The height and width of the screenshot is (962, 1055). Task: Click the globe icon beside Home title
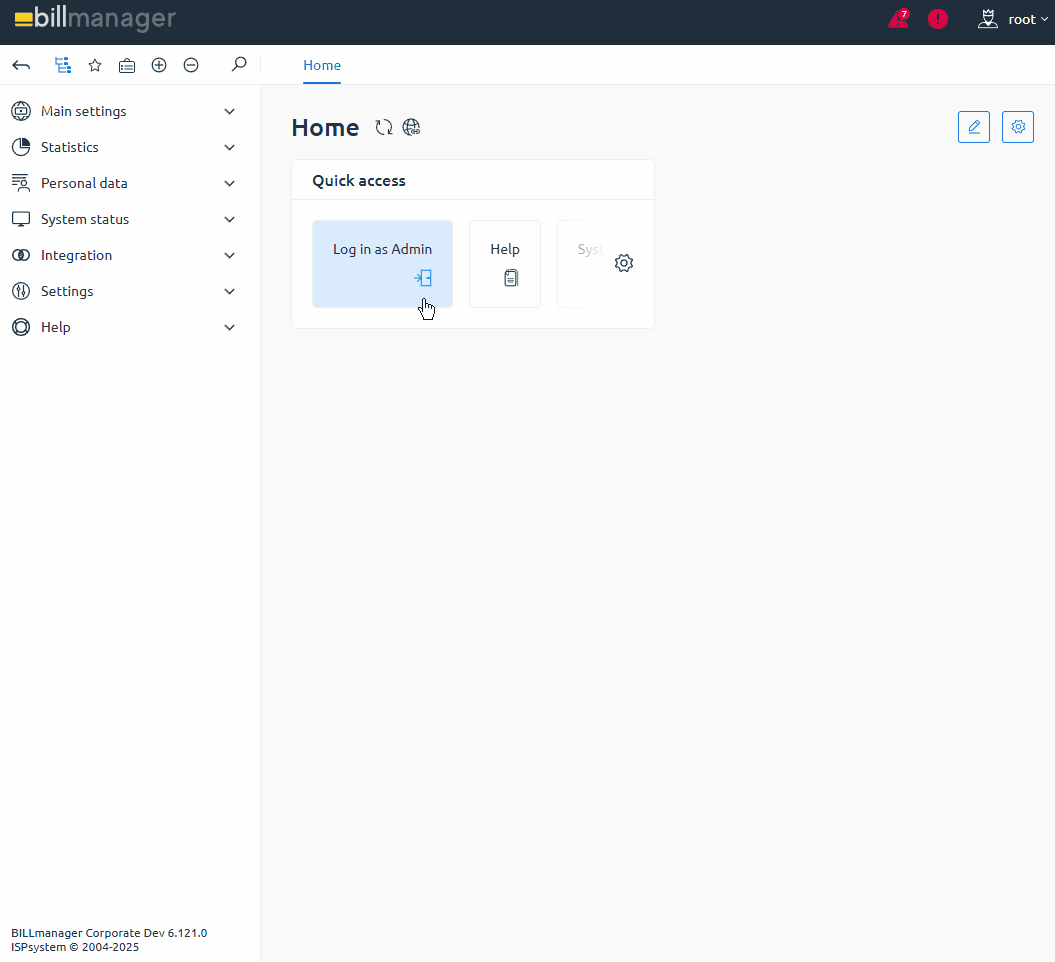point(411,127)
